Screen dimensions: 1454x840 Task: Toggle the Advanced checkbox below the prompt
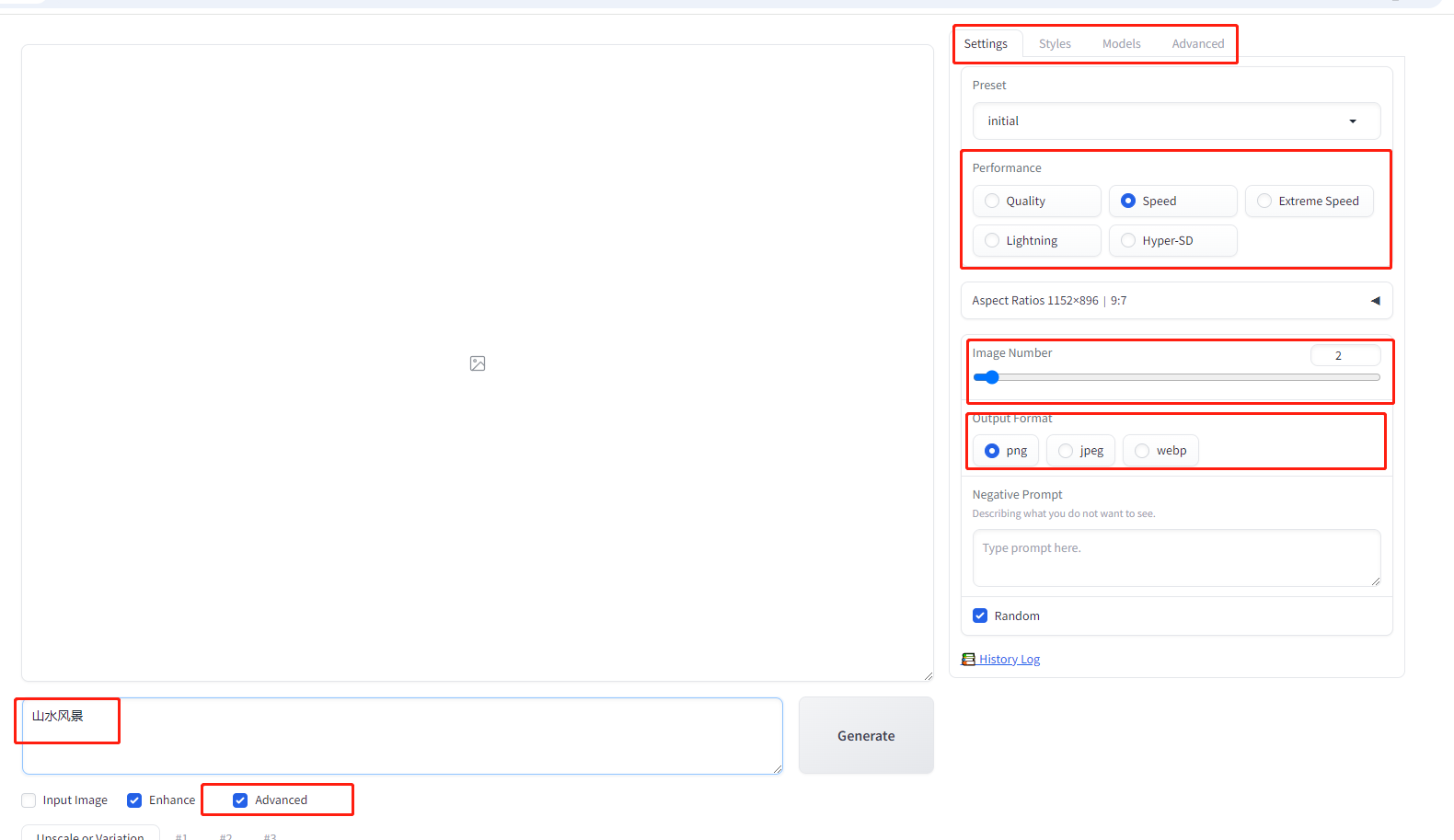pyautogui.click(x=241, y=800)
